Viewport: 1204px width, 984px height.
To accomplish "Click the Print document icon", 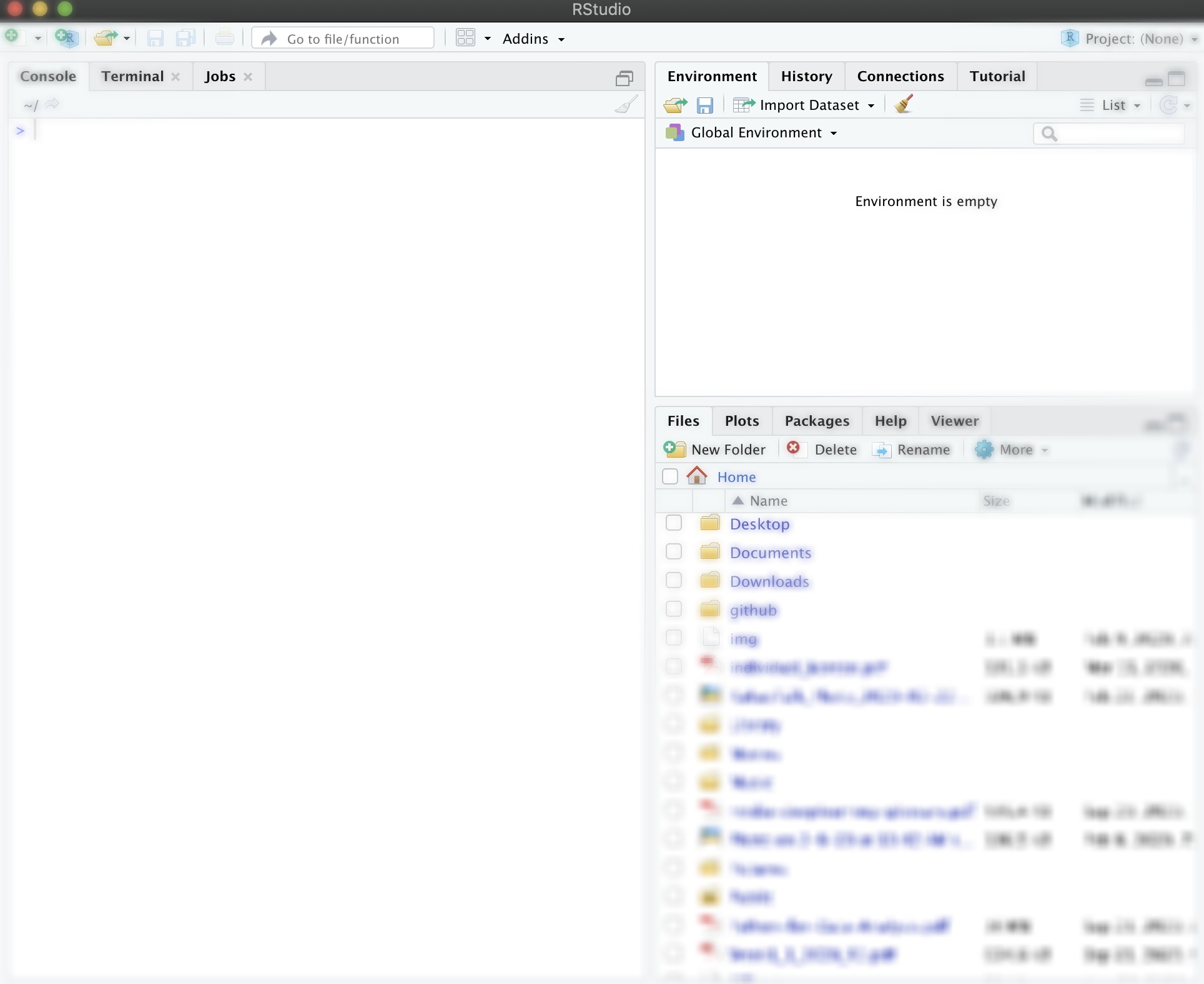I will [224, 39].
